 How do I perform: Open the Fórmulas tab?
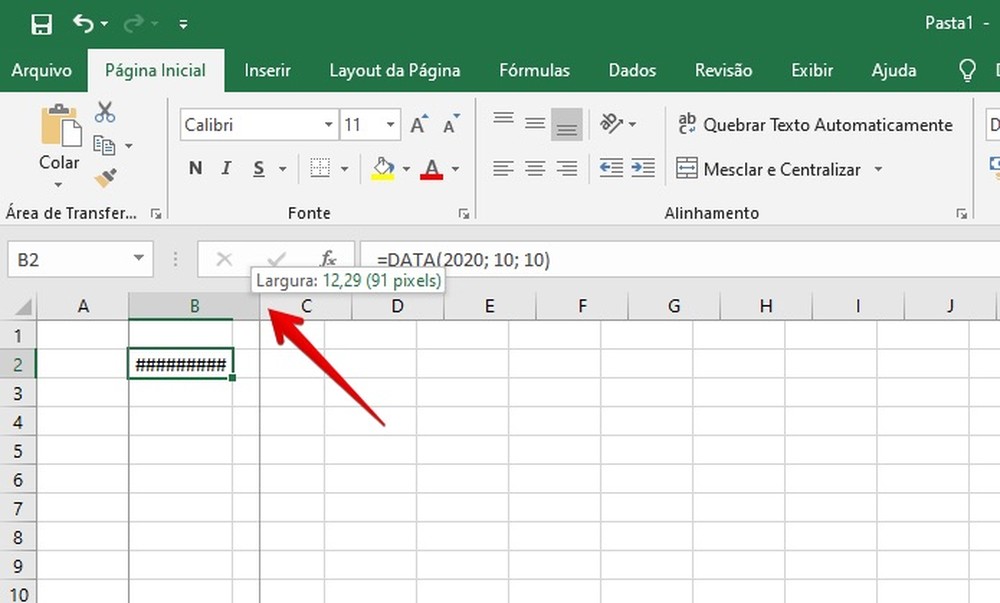pyautogui.click(x=534, y=70)
